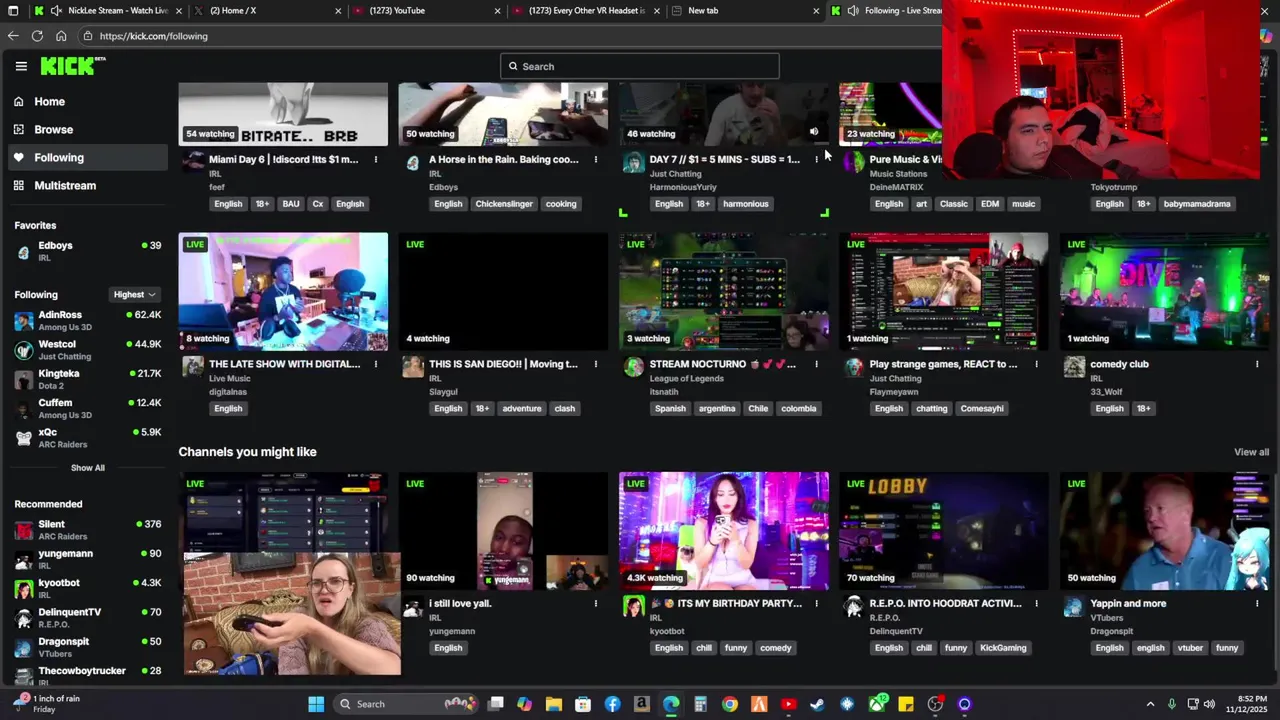This screenshot has height=720, width=1280.
Task: Switch to the New tab browser tab
Action: point(745,10)
